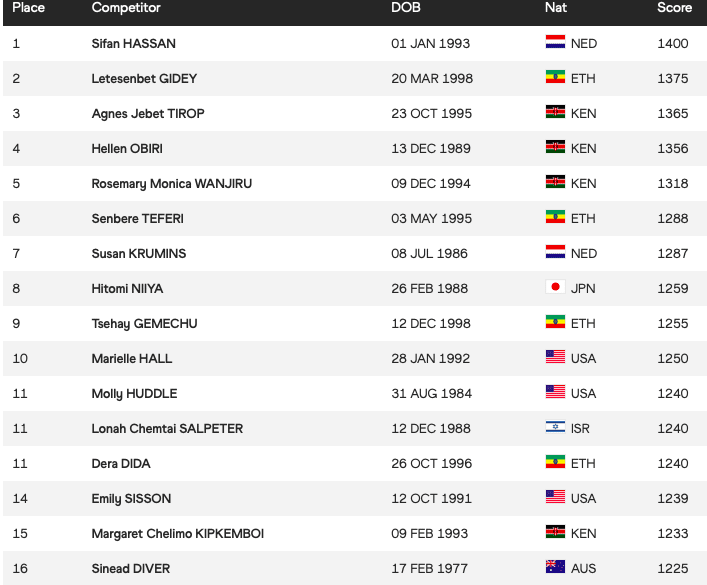Click Senbere TEFERI's name
The image size is (707, 585).
pyautogui.click(x=138, y=218)
